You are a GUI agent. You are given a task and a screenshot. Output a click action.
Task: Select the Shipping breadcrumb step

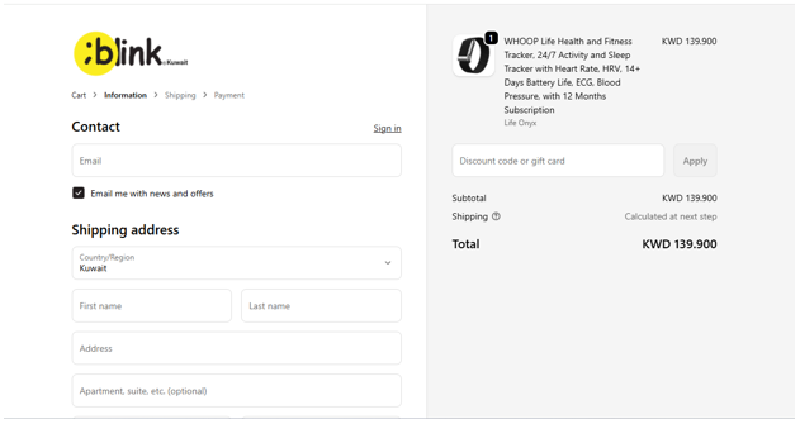(180, 96)
